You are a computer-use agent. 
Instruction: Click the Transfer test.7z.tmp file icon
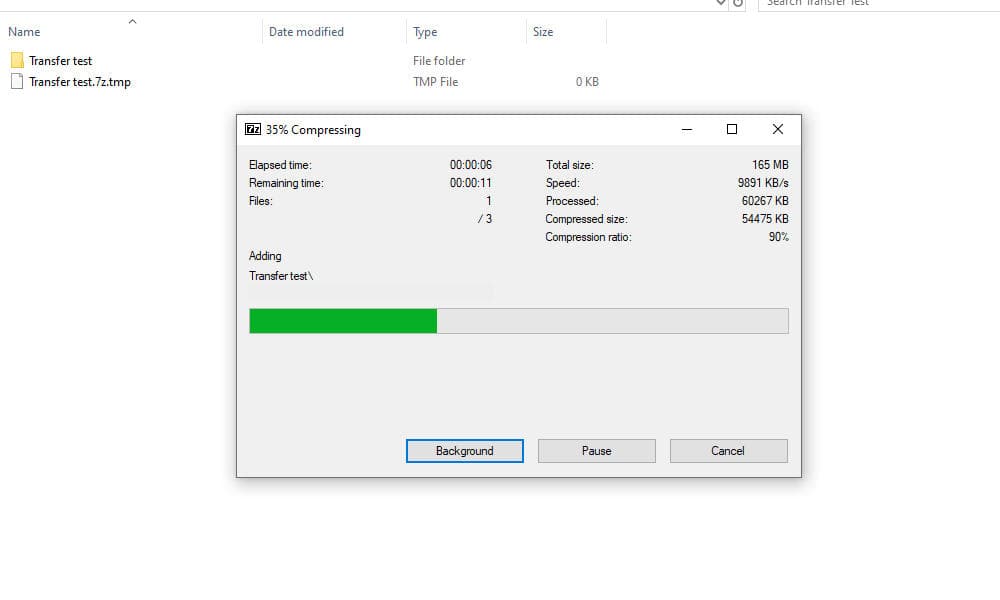(16, 82)
